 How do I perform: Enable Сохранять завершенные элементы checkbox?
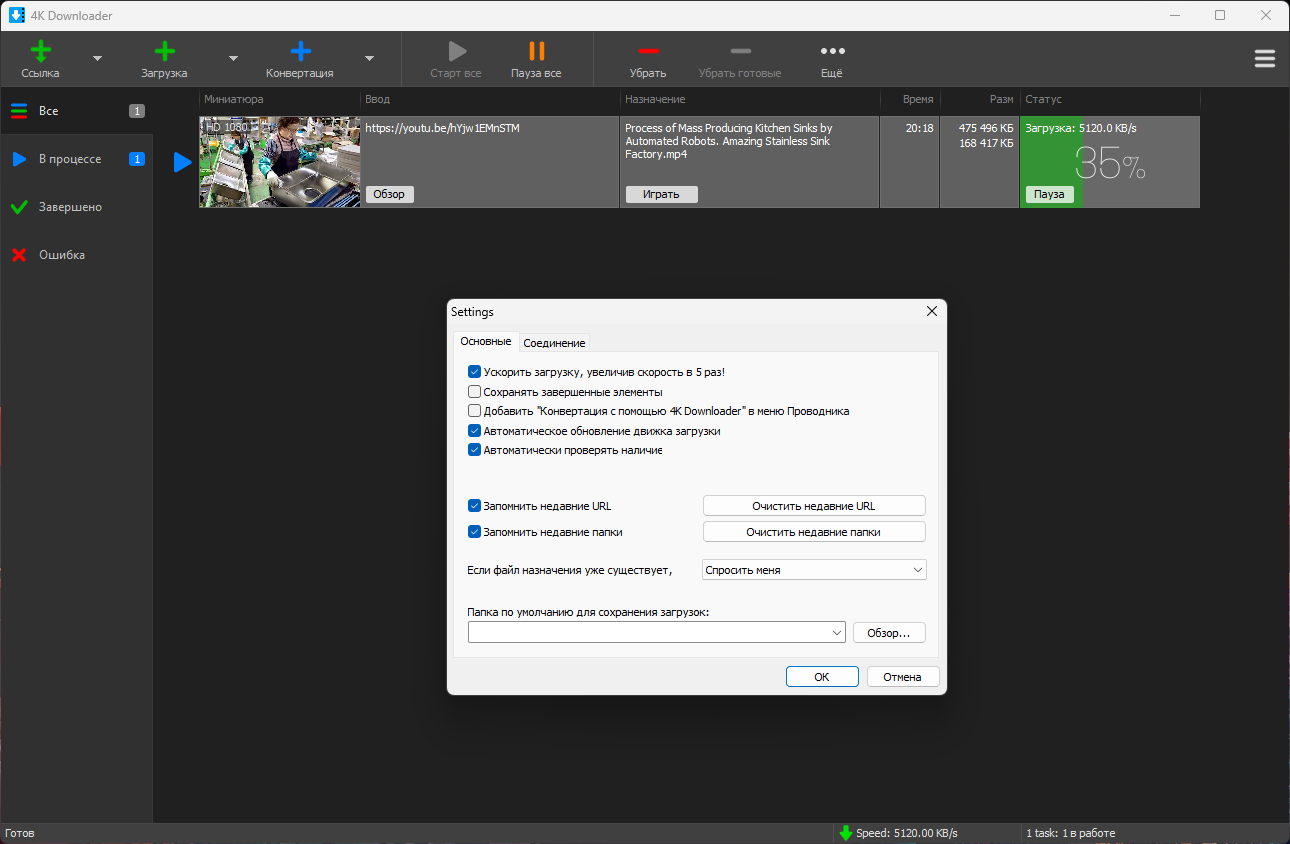tap(475, 392)
